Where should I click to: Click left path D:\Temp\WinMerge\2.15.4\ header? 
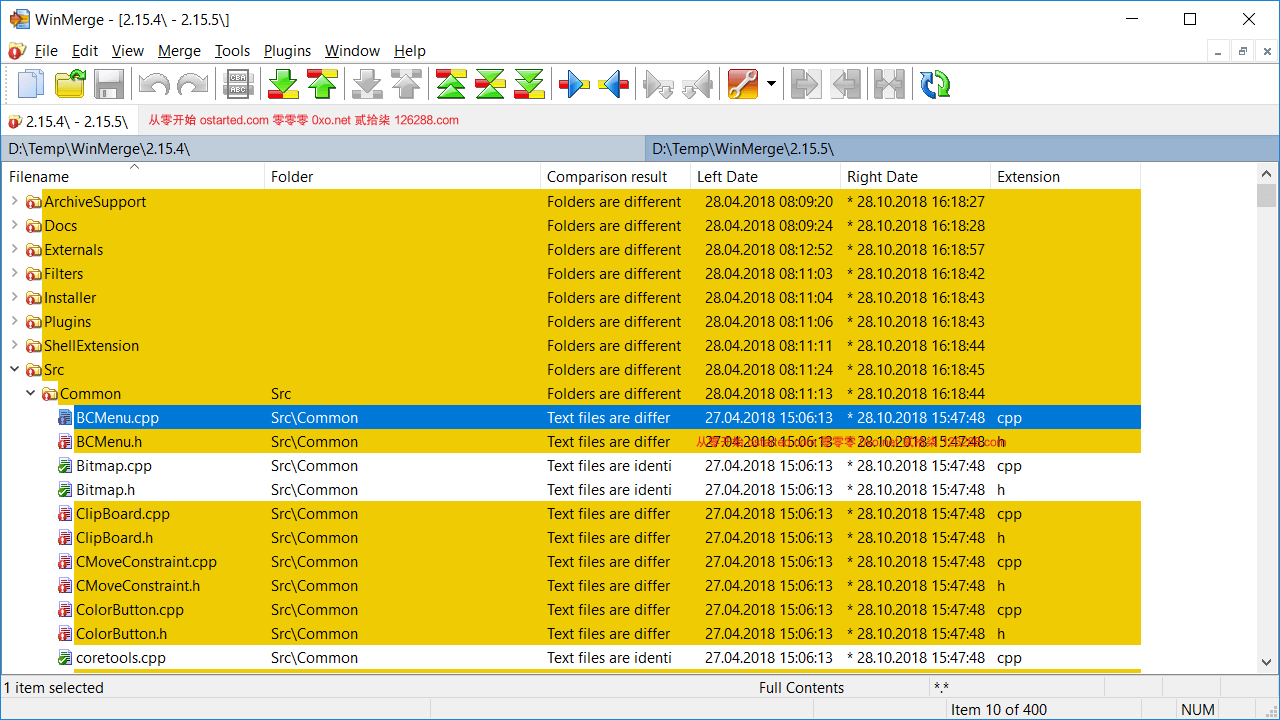(324, 149)
